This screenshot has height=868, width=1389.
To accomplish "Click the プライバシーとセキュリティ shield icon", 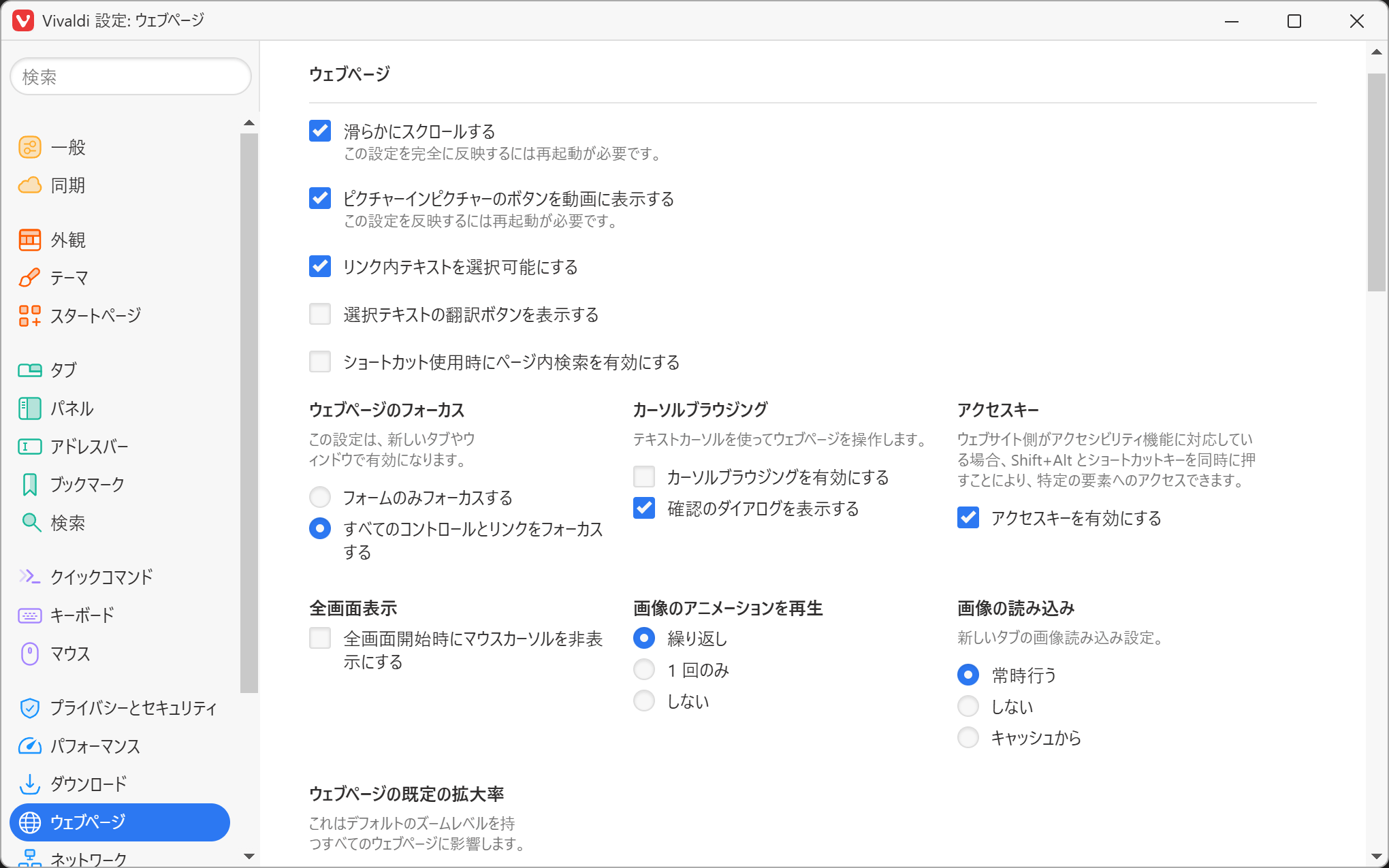I will [29, 708].
